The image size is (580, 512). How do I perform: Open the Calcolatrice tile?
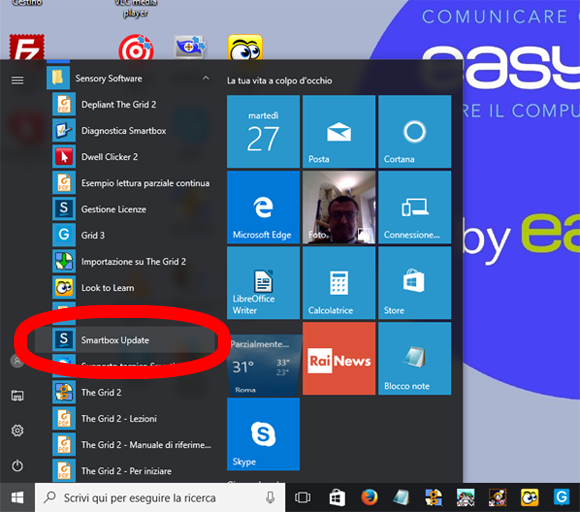click(x=339, y=283)
